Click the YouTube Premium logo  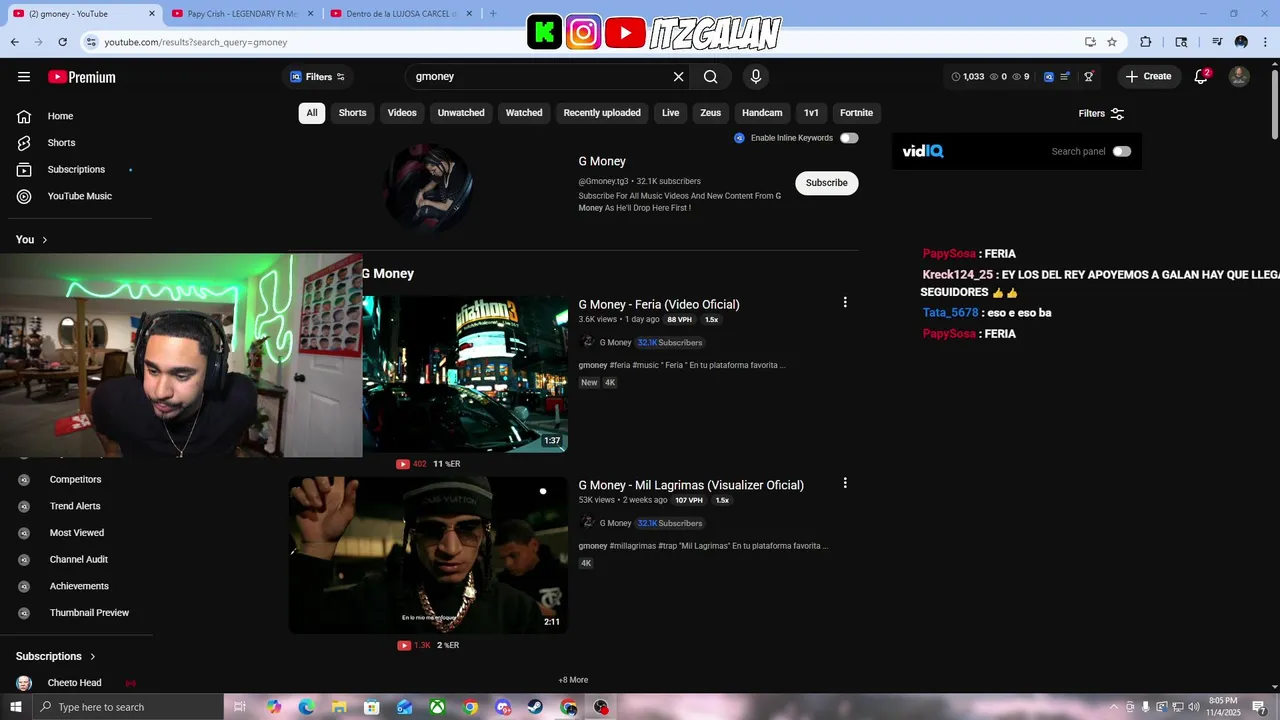pos(82,77)
